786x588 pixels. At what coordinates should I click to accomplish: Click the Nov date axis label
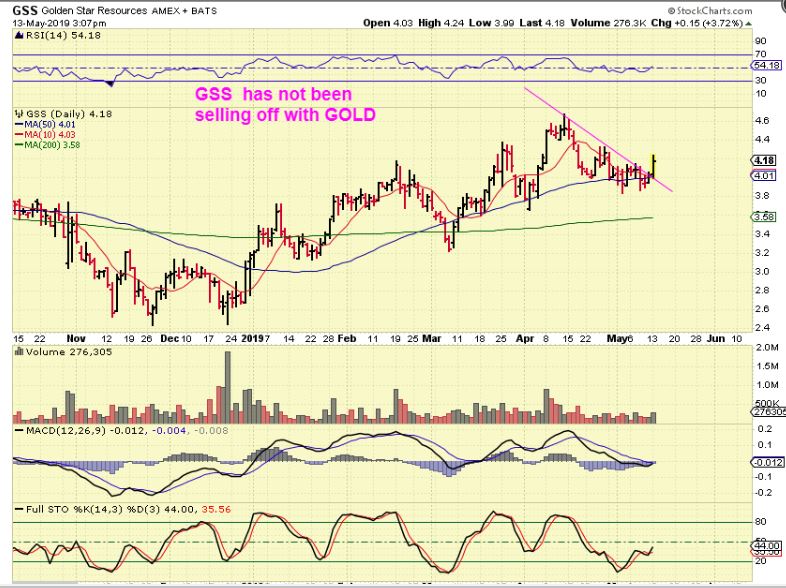pyautogui.click(x=76, y=338)
